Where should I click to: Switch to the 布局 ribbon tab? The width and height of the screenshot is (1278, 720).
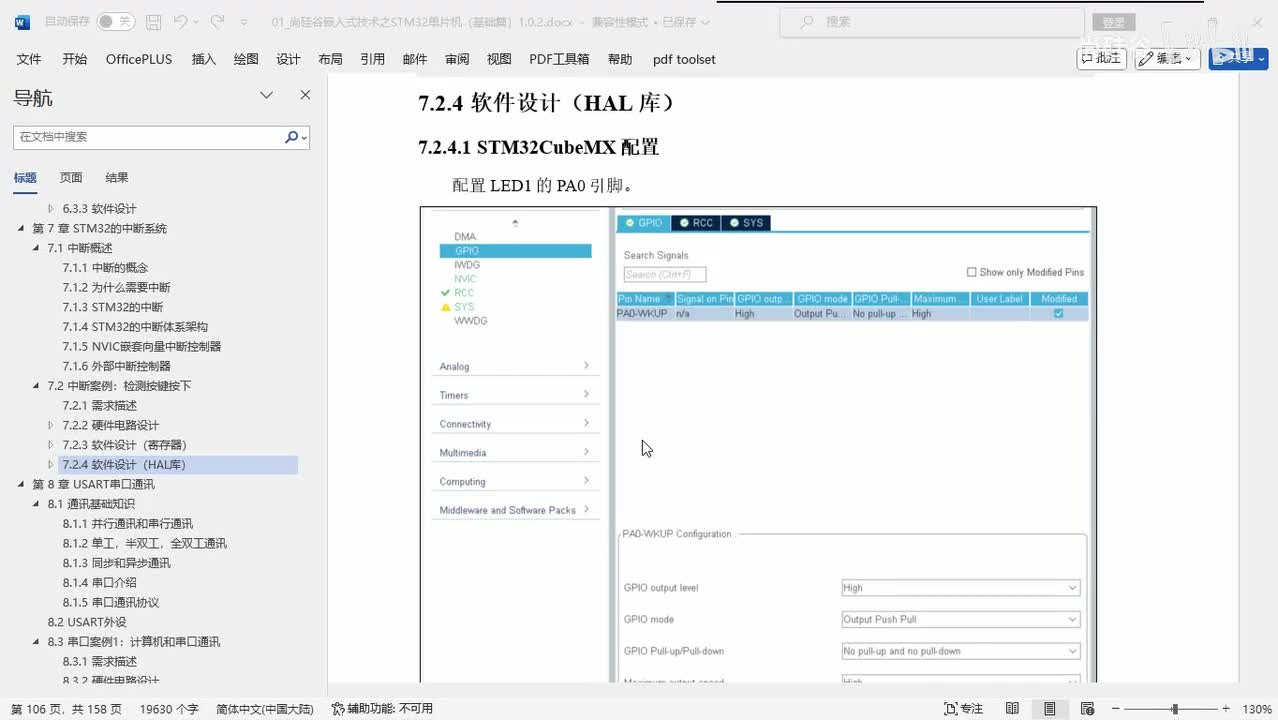point(330,59)
